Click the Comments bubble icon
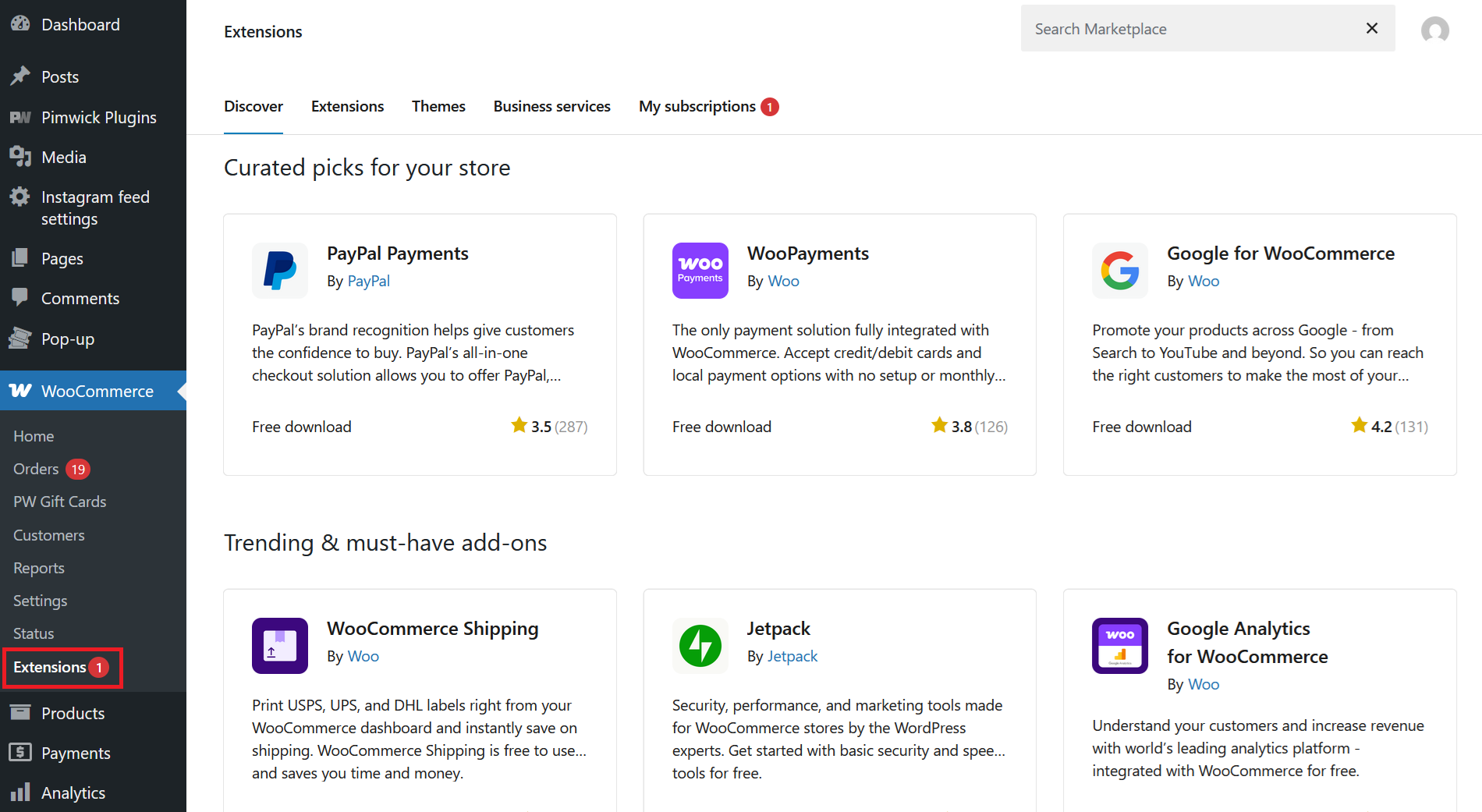The image size is (1482, 812). (20, 297)
